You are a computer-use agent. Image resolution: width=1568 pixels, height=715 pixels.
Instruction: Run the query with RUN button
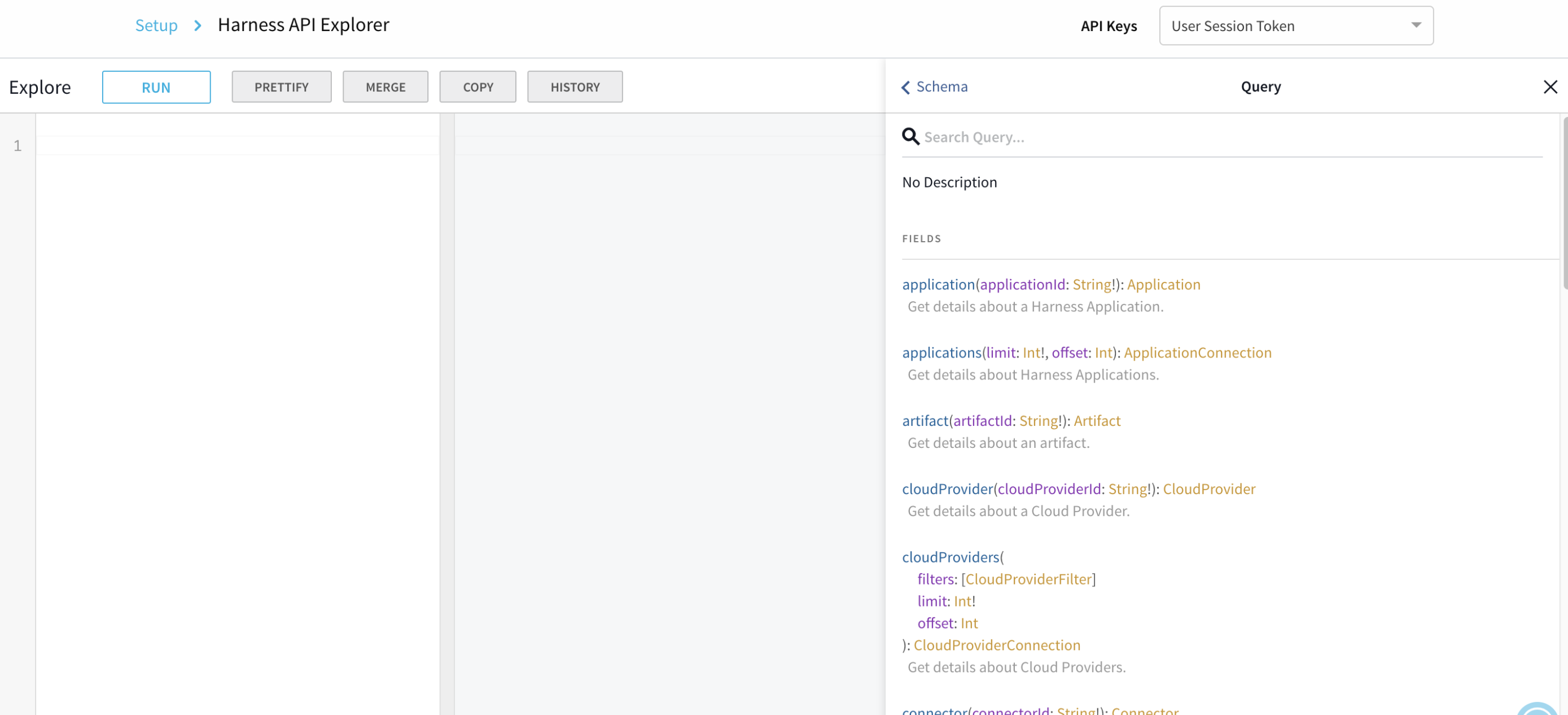[x=156, y=87]
